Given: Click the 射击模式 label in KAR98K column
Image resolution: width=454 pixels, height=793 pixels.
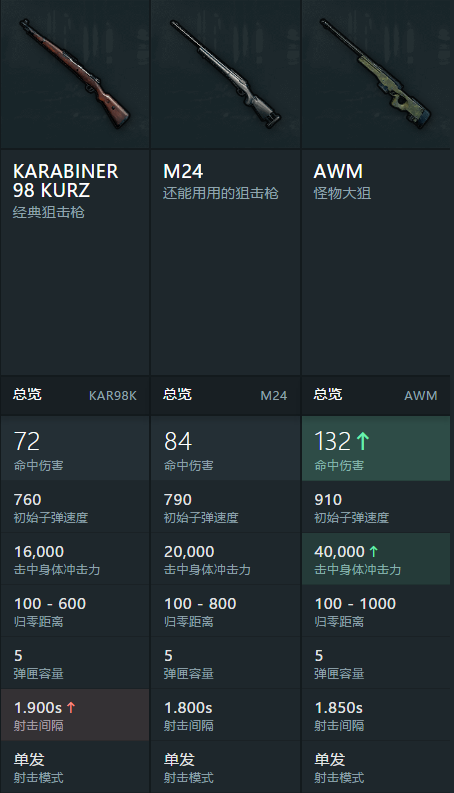Looking at the screenshot, I should click(38, 777).
